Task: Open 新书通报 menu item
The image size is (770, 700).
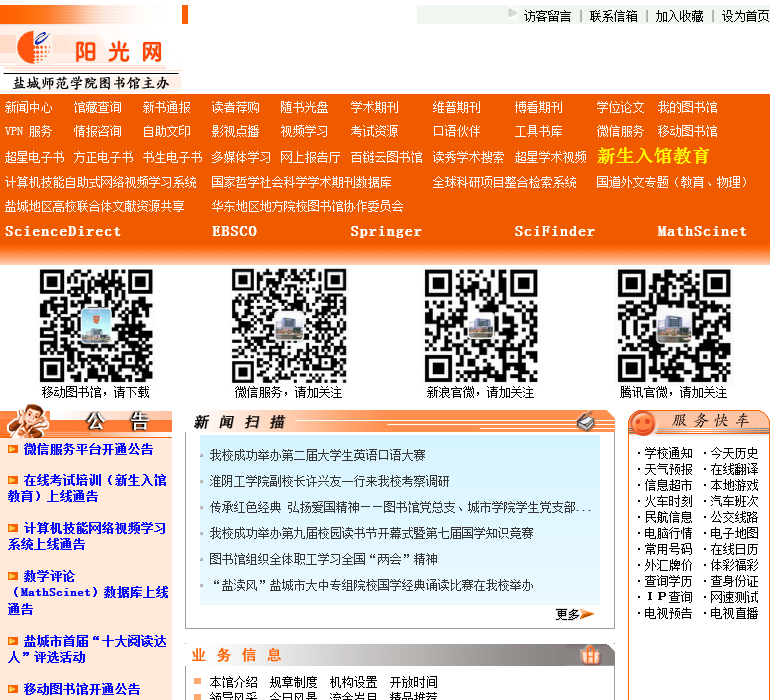Action: pyautogui.click(x=166, y=107)
